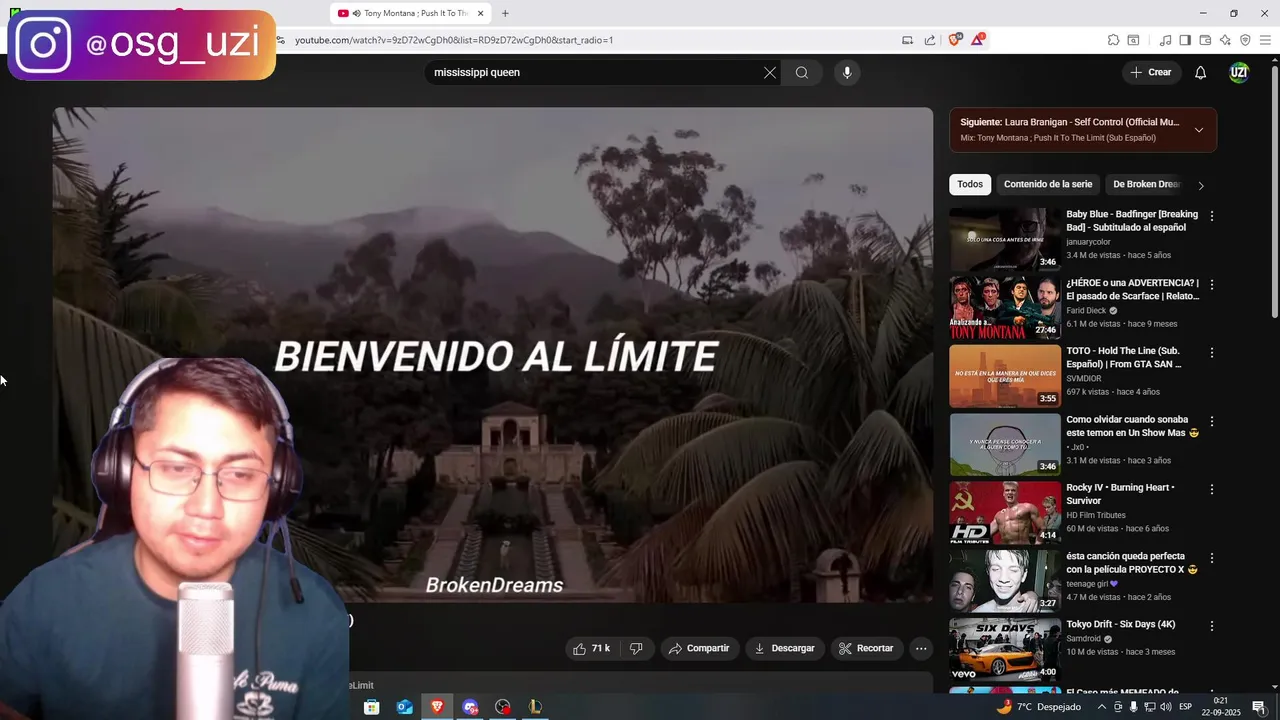Open Outlook from the taskbar
Image resolution: width=1280 pixels, height=720 pixels.
(x=405, y=707)
